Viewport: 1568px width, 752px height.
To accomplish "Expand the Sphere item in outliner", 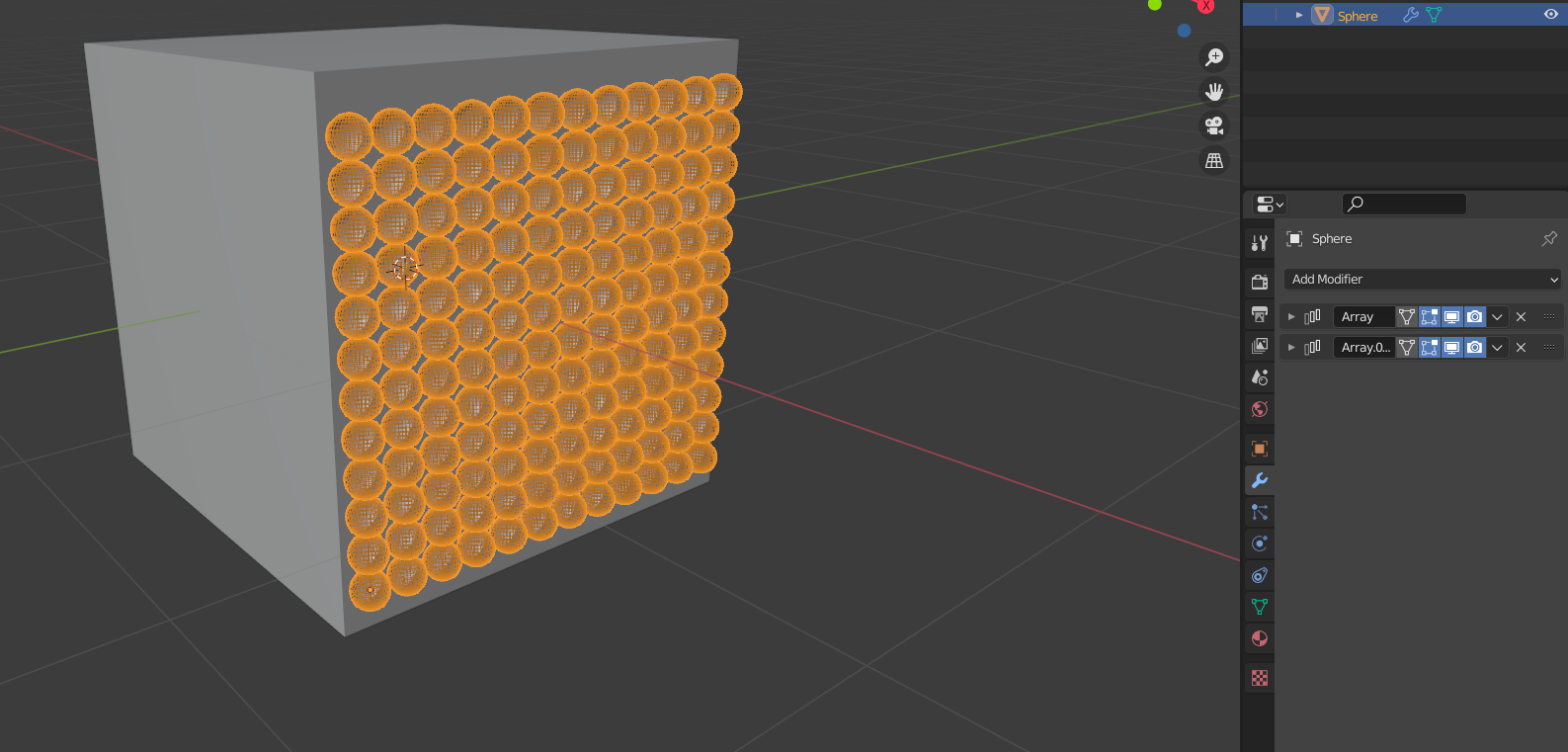I will tap(1299, 15).
